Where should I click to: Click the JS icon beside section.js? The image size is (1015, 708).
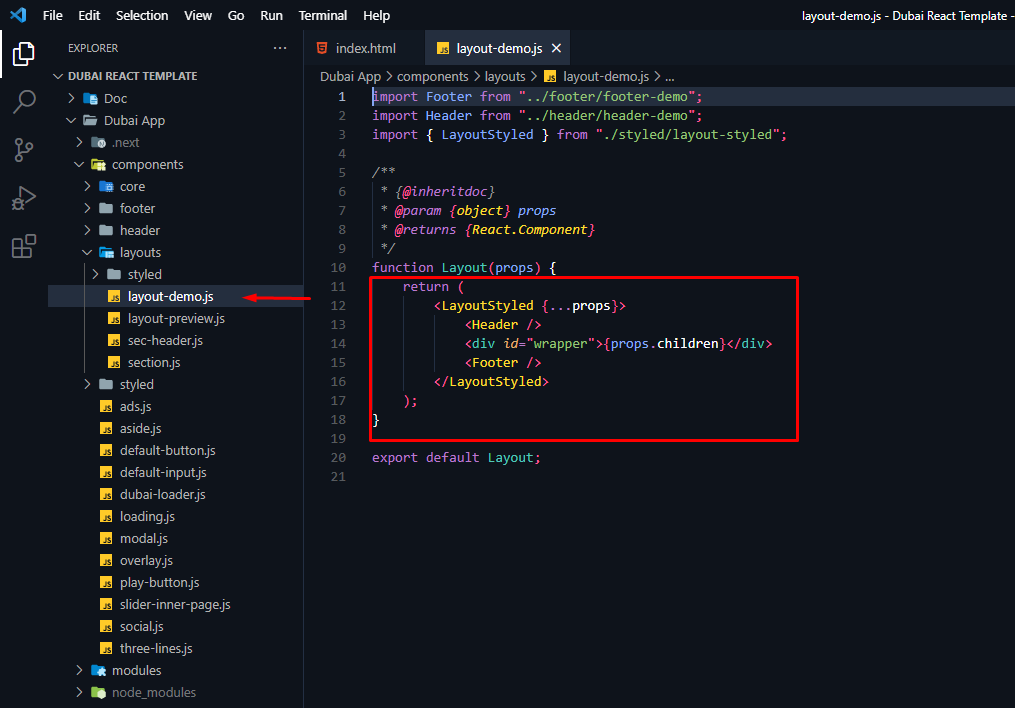pos(114,362)
